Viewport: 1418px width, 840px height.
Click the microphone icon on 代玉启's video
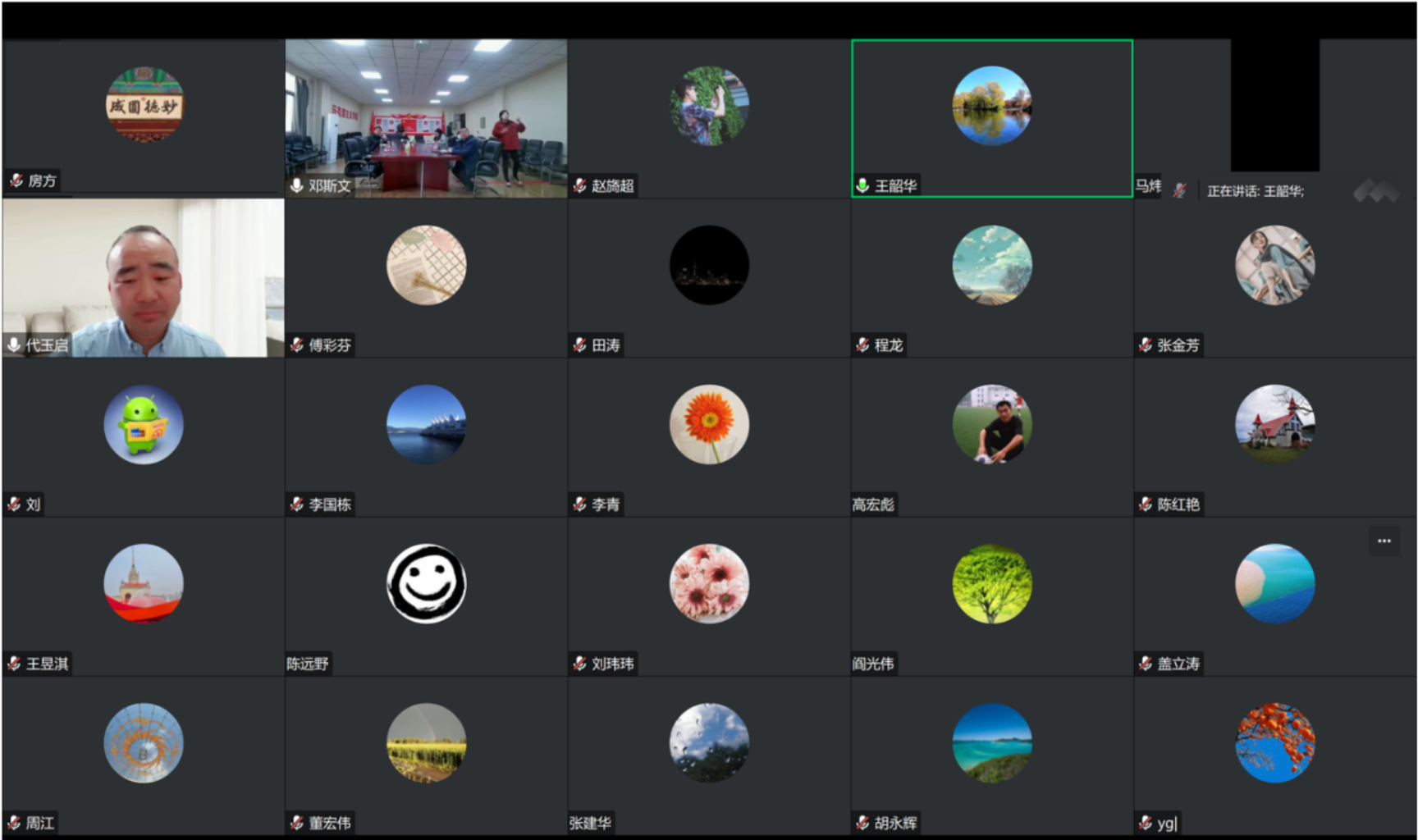click(14, 345)
